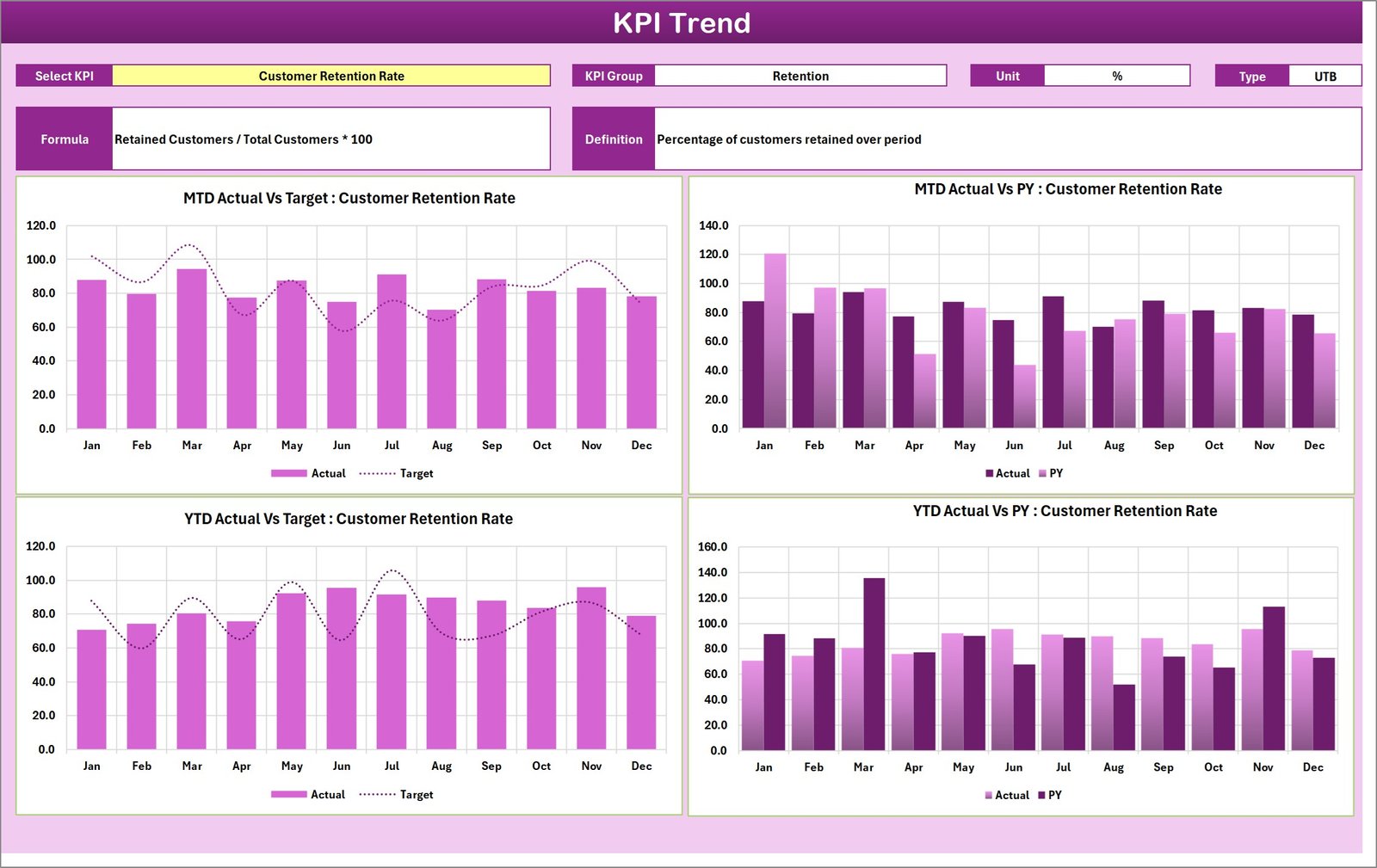Click the Dec axis label in MTD PY chart

1313,445
